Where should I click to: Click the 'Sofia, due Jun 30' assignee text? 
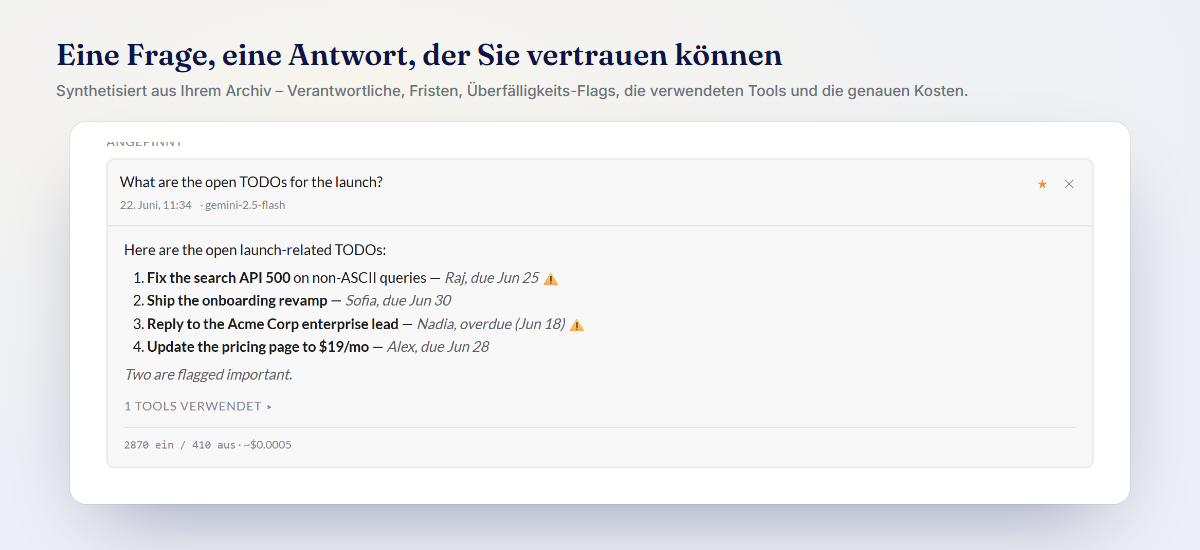398,300
